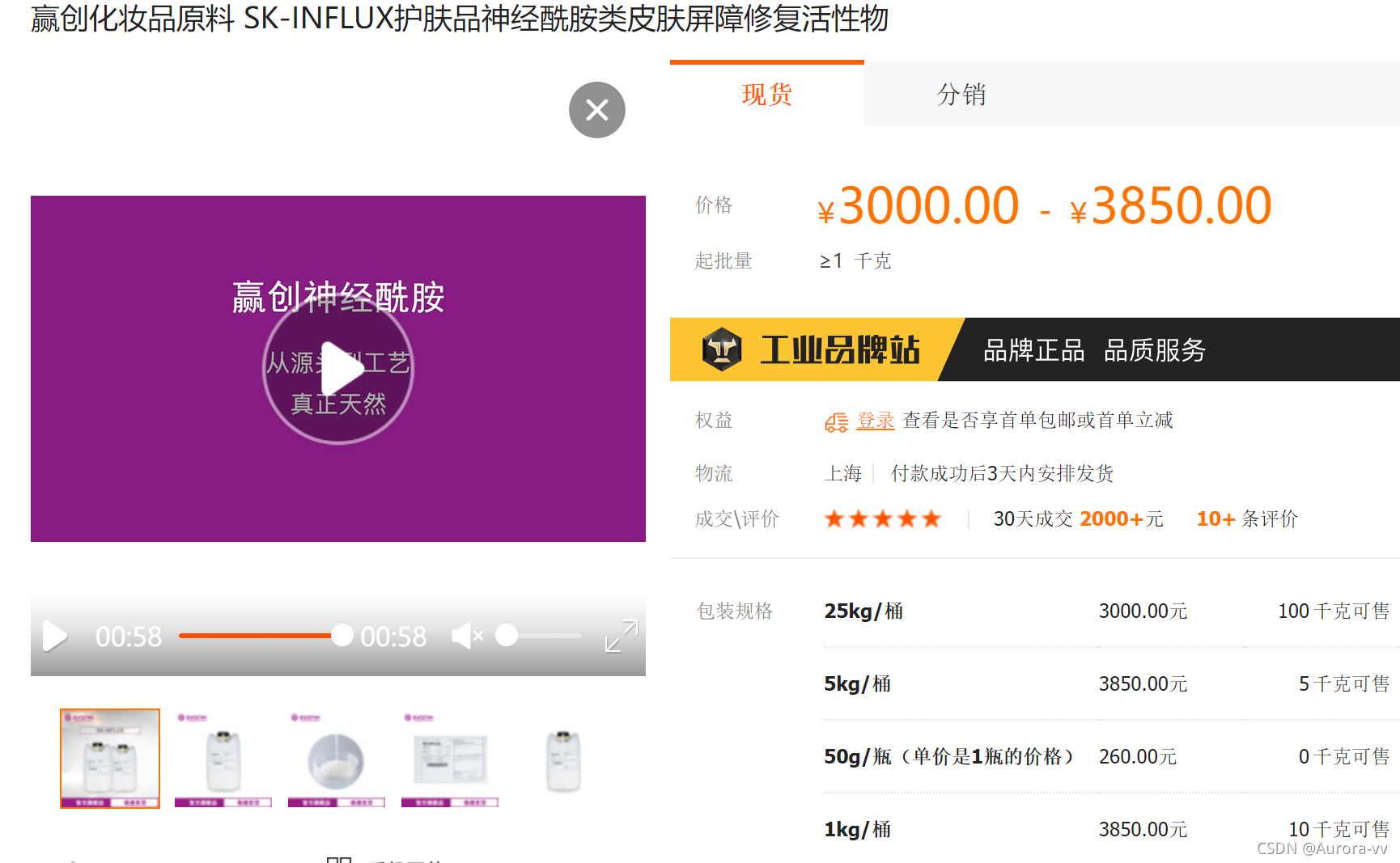Viewport: 1400px width, 863px height.
Task: Click the 5kg/桶 packaging row
Action: point(1111,684)
